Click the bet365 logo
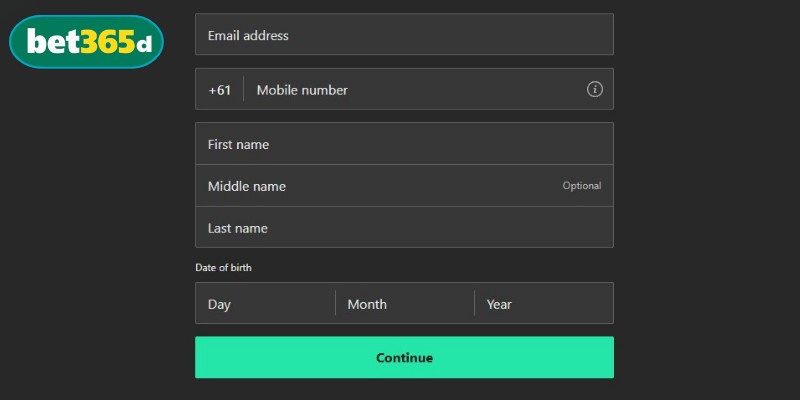 [x=85, y=42]
